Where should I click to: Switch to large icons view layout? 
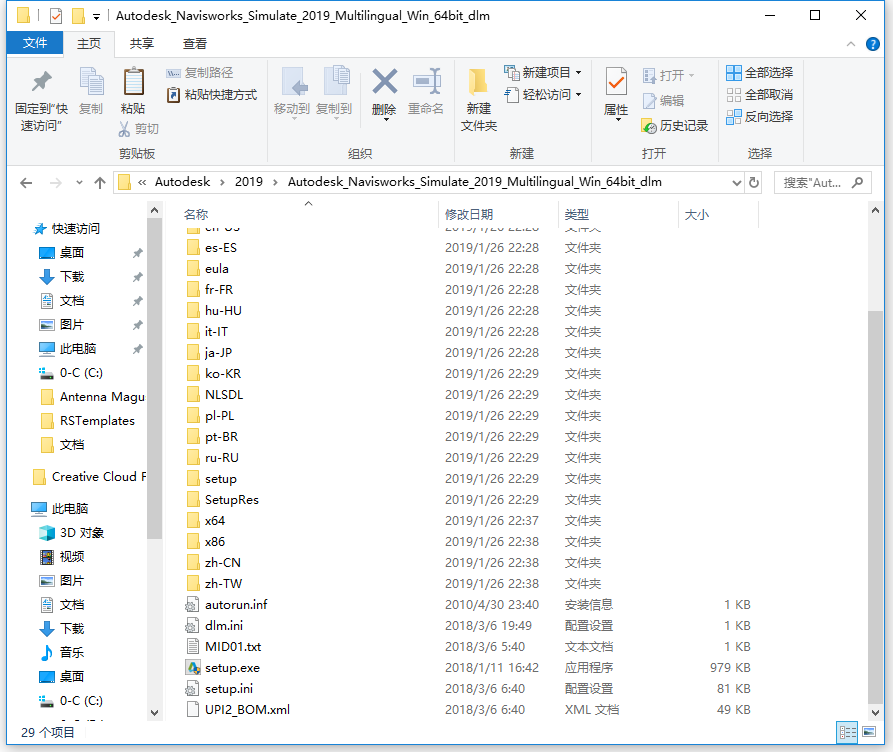pyautogui.click(x=869, y=732)
